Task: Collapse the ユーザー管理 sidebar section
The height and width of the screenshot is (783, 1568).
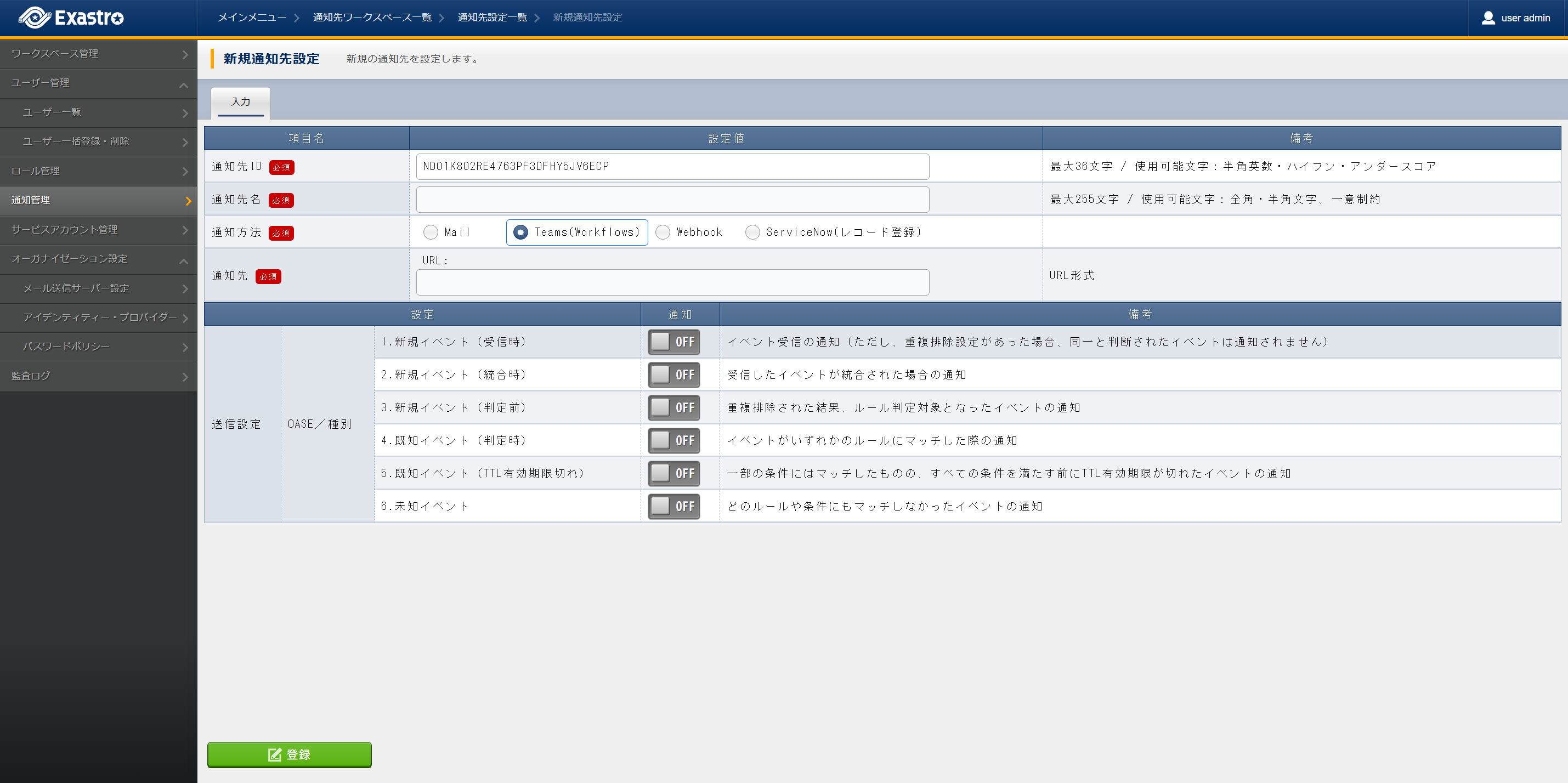Action: pyautogui.click(x=183, y=84)
